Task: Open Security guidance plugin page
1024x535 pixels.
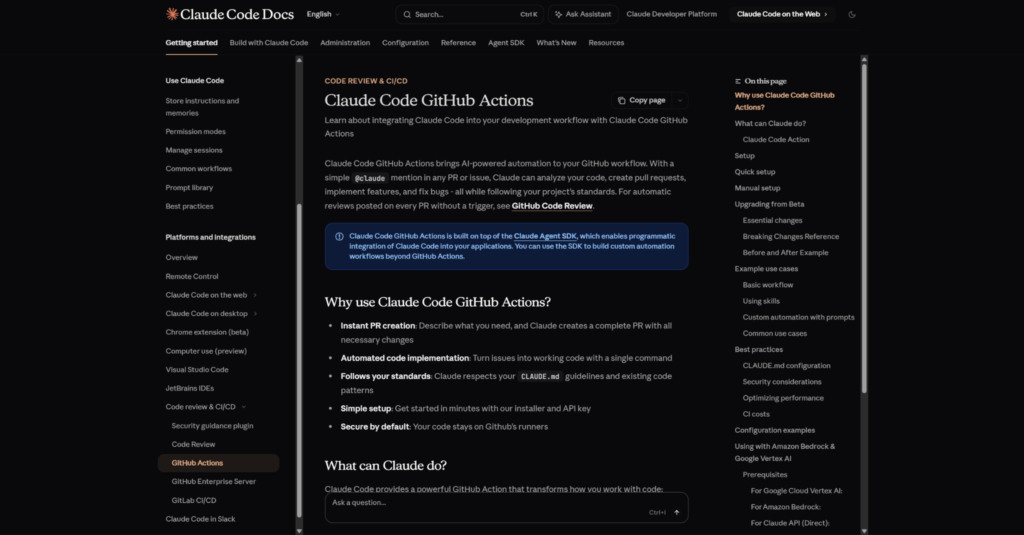Action: click(212, 426)
